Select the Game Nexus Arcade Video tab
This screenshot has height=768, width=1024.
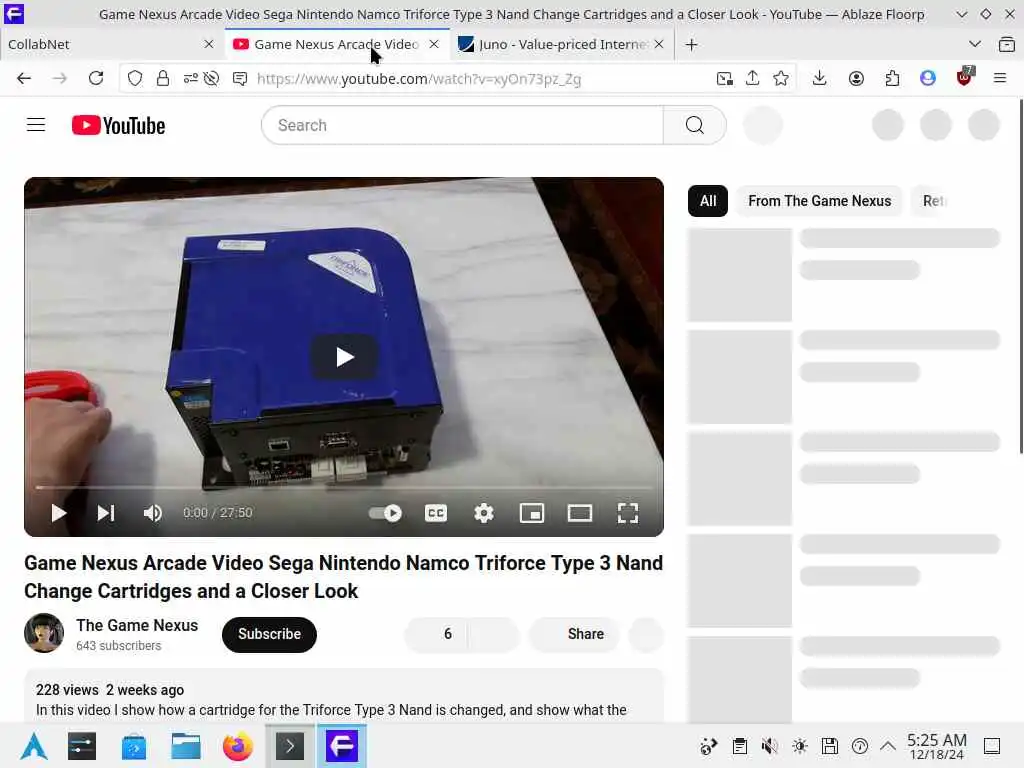[x=336, y=44]
